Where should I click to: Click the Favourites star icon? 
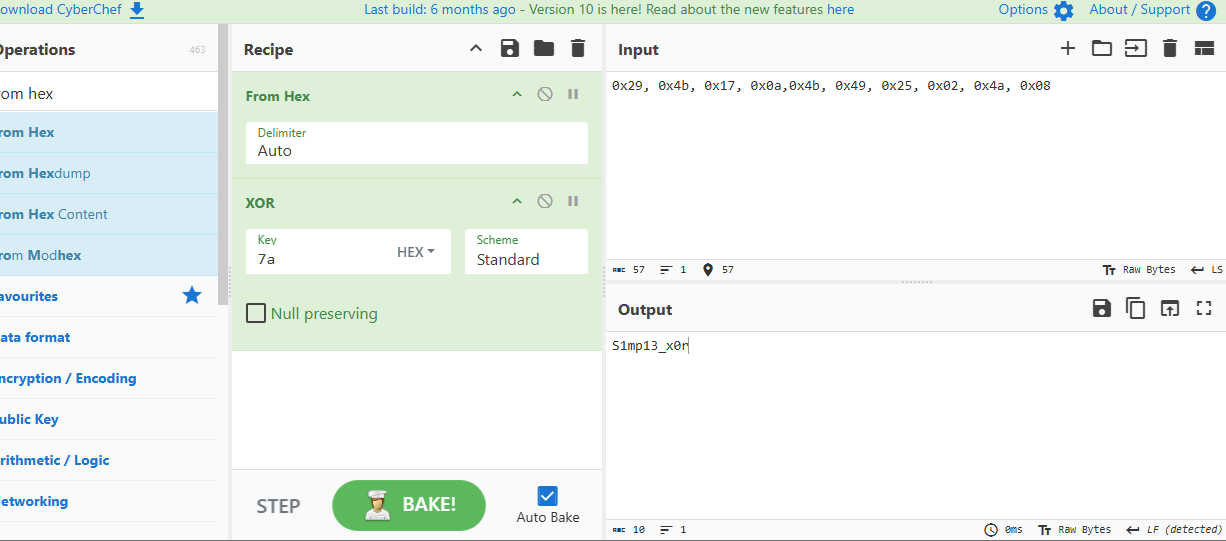(x=192, y=295)
